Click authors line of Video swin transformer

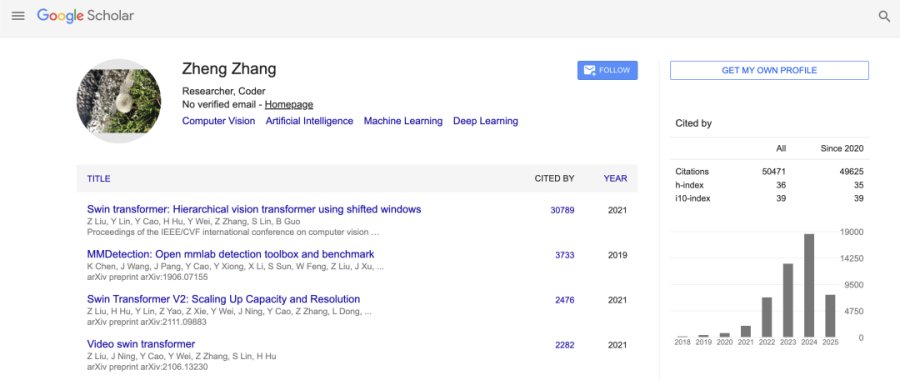click(181, 356)
